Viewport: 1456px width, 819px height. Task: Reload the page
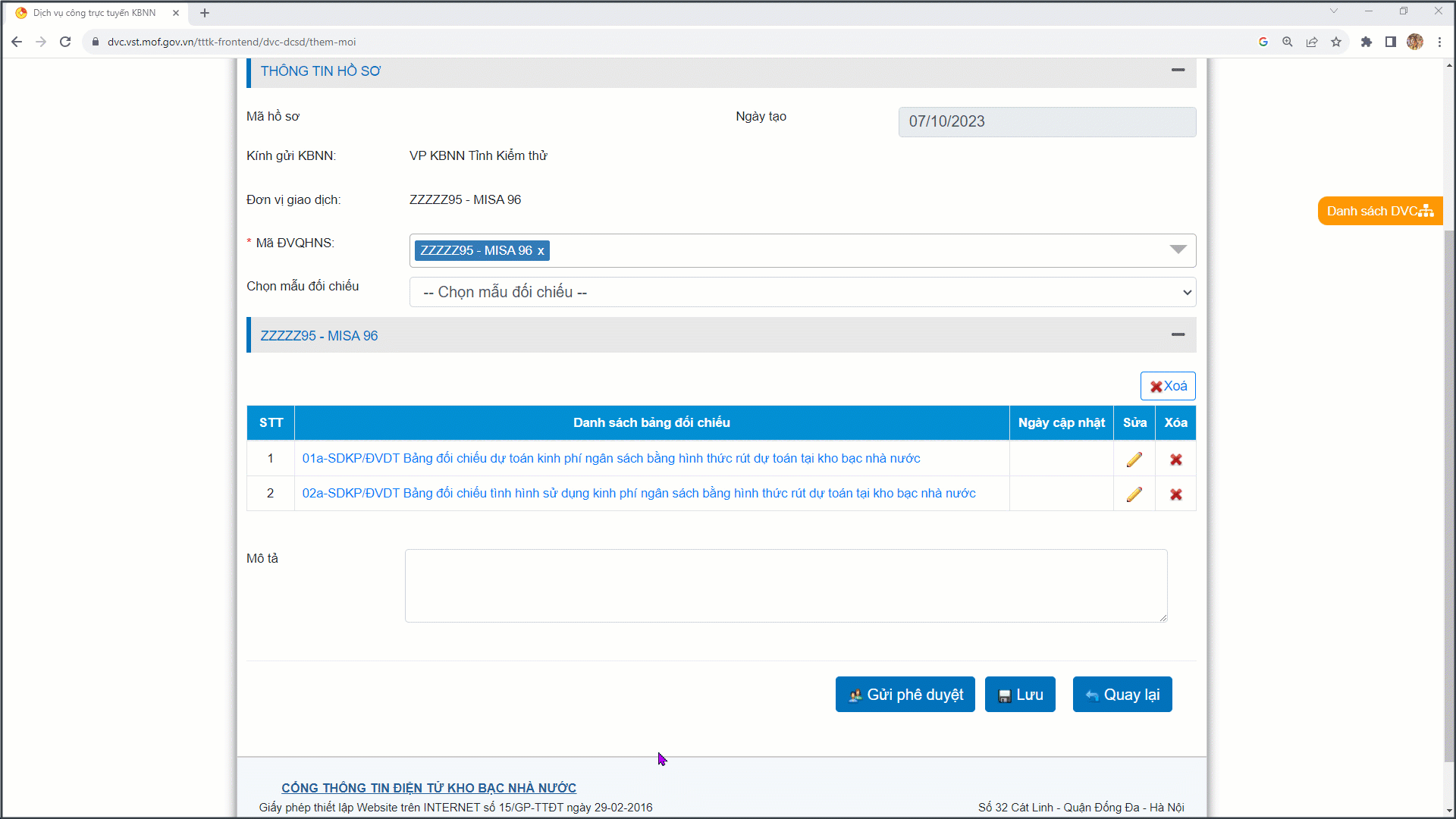tap(65, 42)
